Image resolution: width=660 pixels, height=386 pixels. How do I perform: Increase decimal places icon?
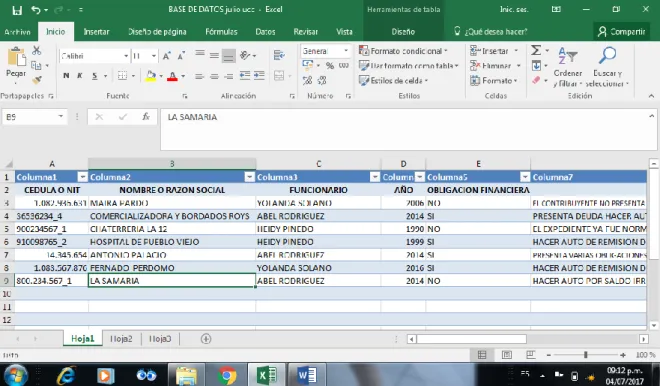(308, 80)
